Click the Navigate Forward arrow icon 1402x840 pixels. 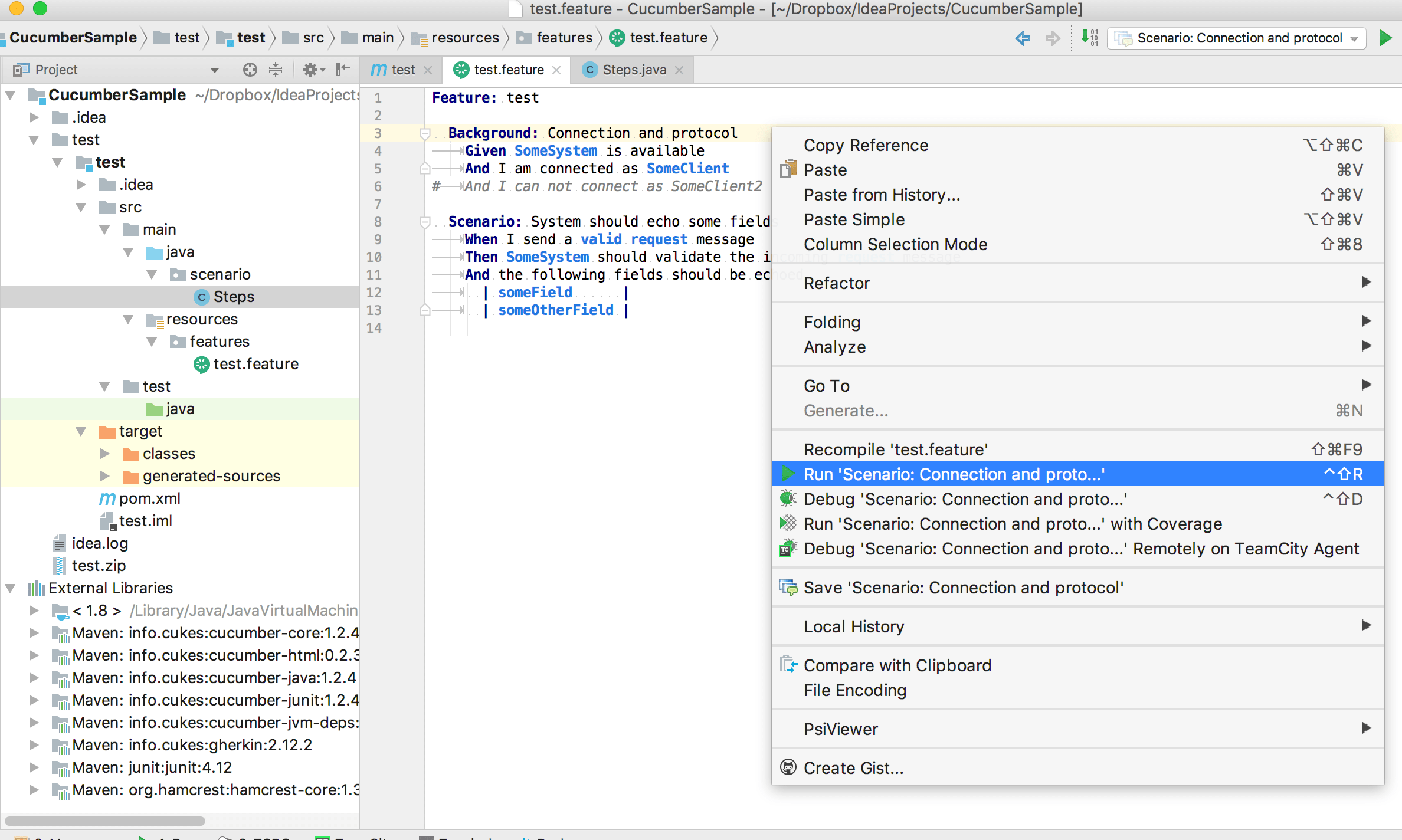pos(1053,38)
